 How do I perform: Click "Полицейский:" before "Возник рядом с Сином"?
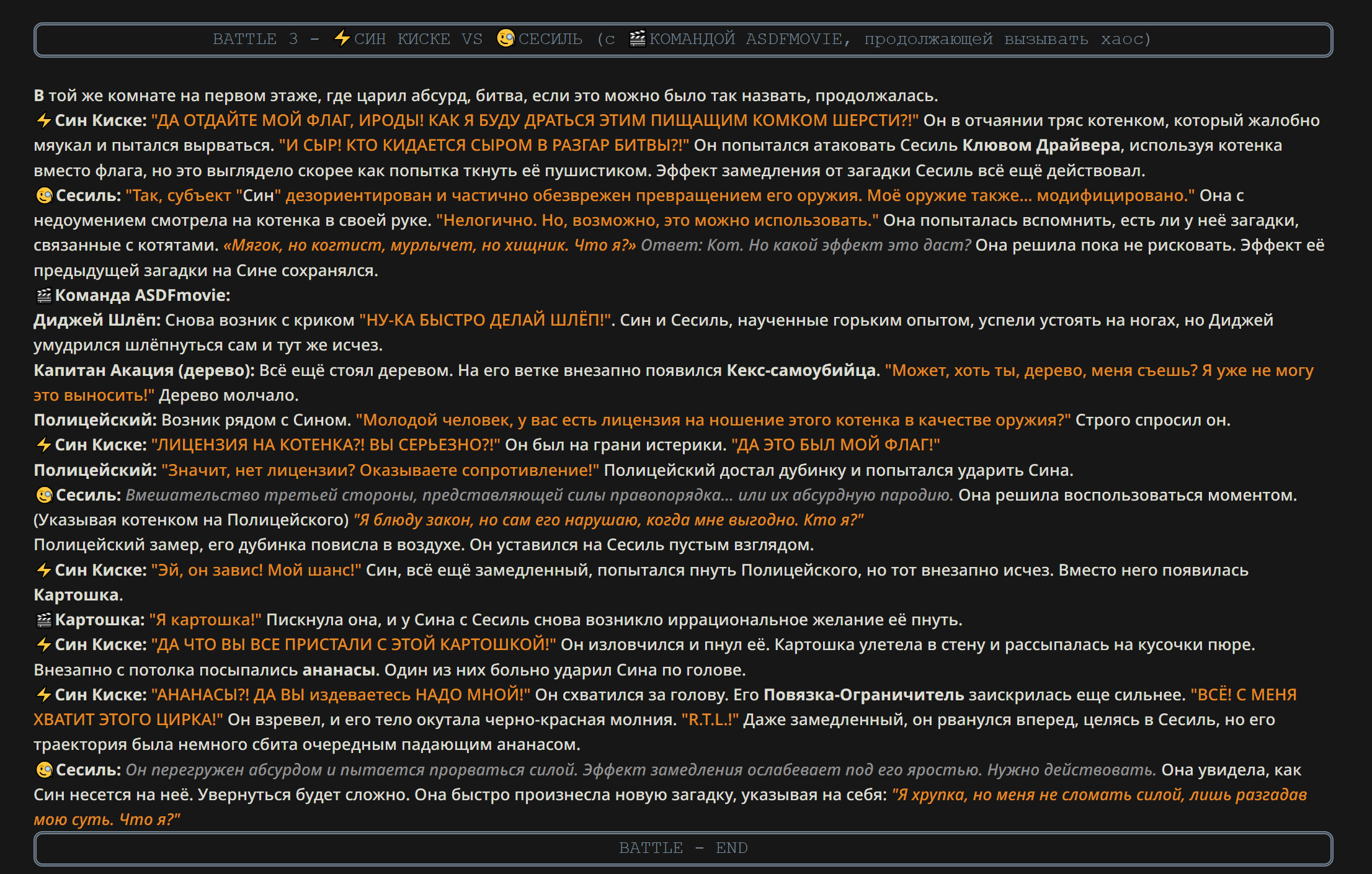point(95,420)
